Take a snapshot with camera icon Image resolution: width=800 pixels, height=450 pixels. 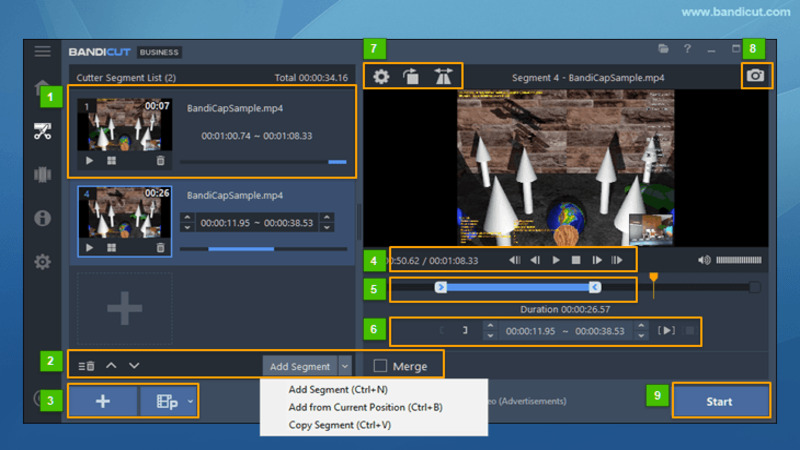click(756, 76)
